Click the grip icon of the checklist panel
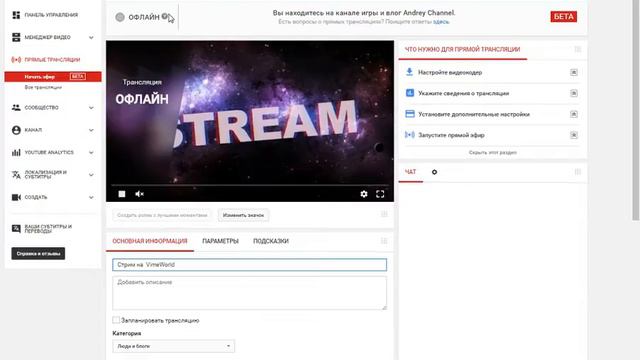 tap(578, 49)
